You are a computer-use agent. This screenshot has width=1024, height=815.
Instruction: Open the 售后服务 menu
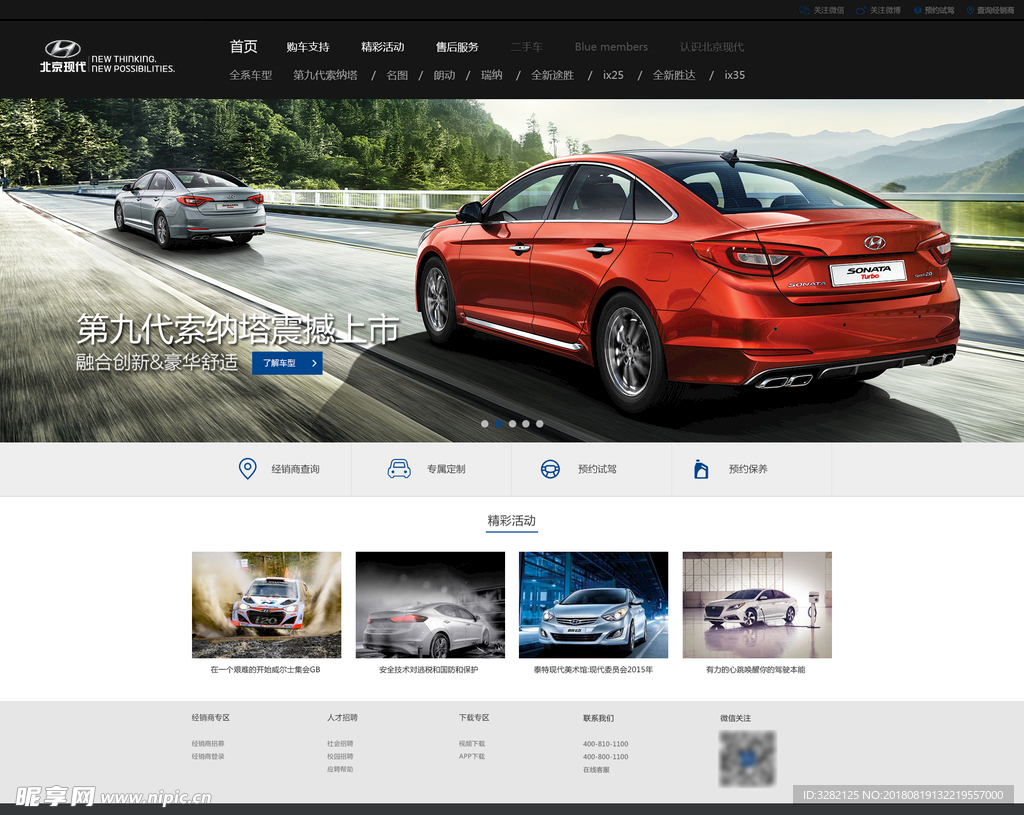pos(457,47)
